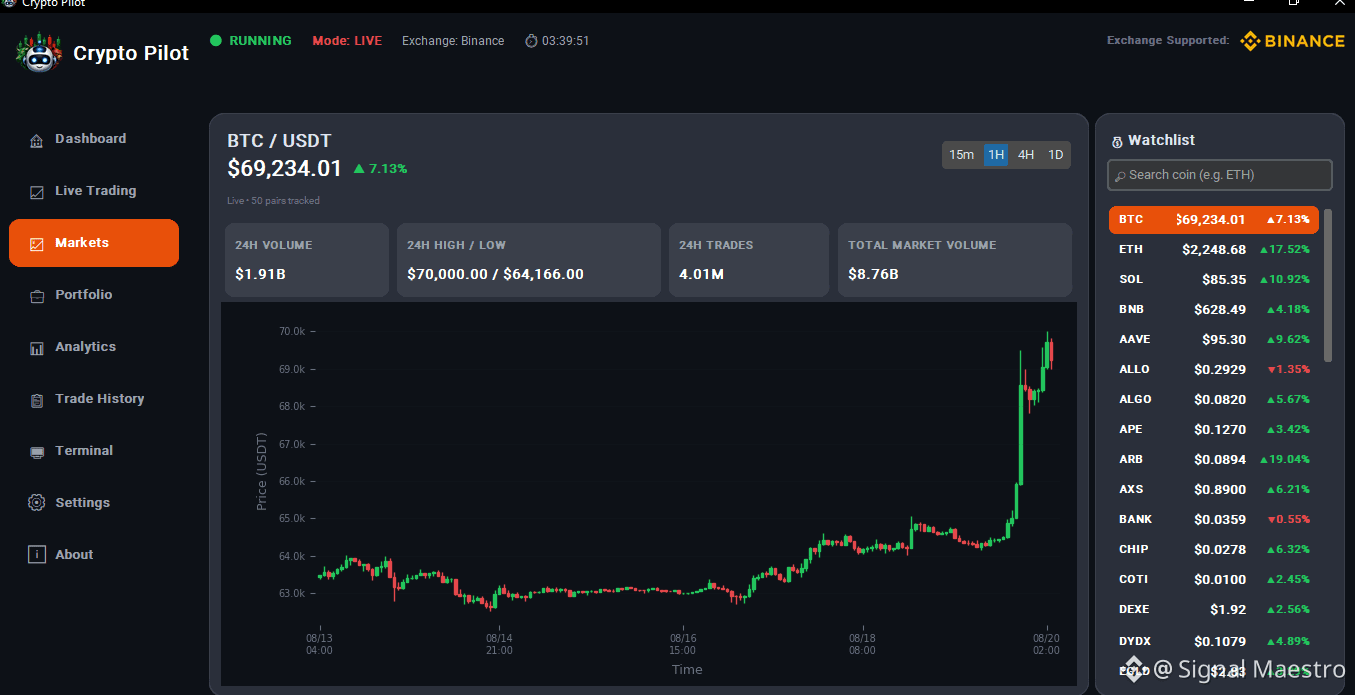Screen dimensions: 1355x695
Task: Open the Terminal page
Action: tap(94, 451)
